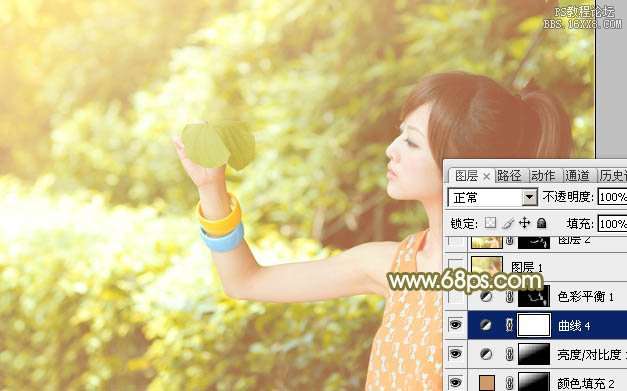The height and width of the screenshot is (391, 627).
Task: Click the lock position move icon
Action: (524, 223)
